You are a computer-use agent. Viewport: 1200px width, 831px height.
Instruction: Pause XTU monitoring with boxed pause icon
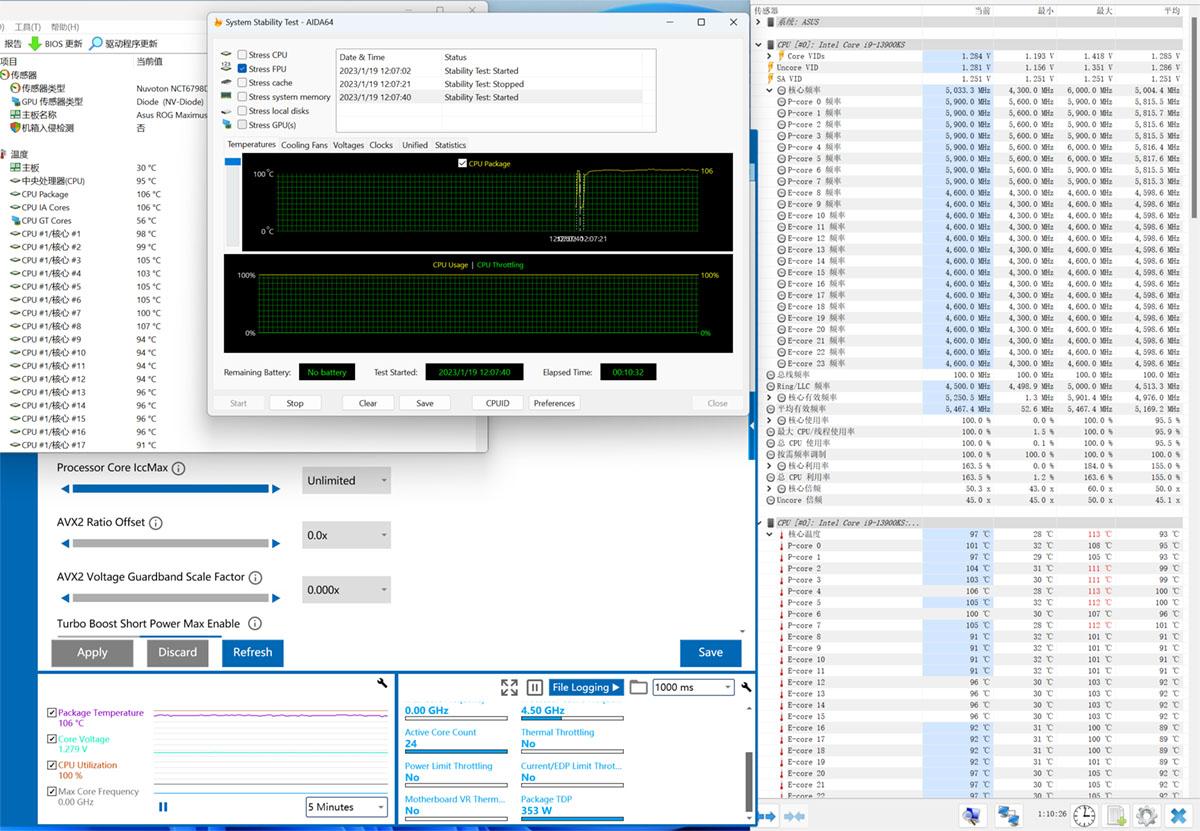[x=535, y=687]
